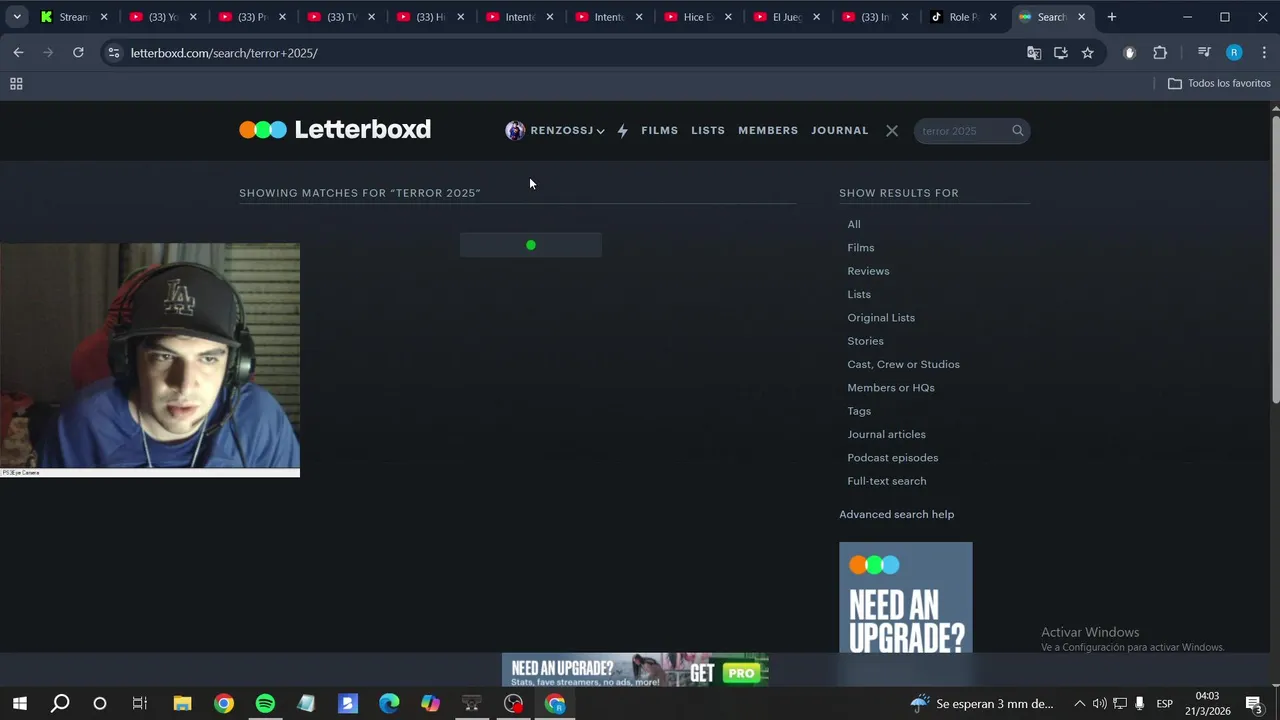Open the MEMBERS menu
Viewport: 1280px width, 720px height.
[768, 131]
